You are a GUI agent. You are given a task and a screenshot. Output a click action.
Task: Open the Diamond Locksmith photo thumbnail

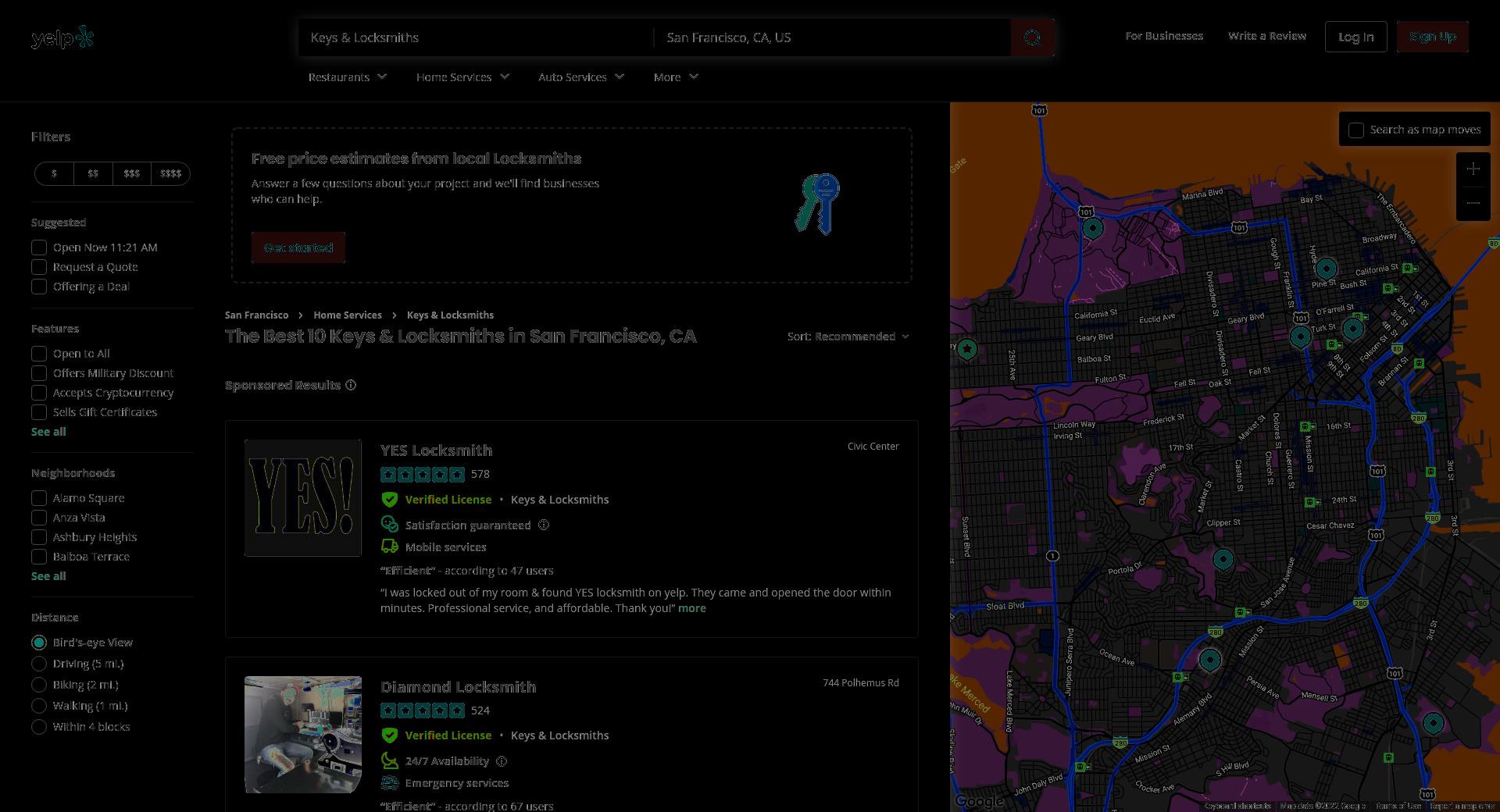[303, 735]
